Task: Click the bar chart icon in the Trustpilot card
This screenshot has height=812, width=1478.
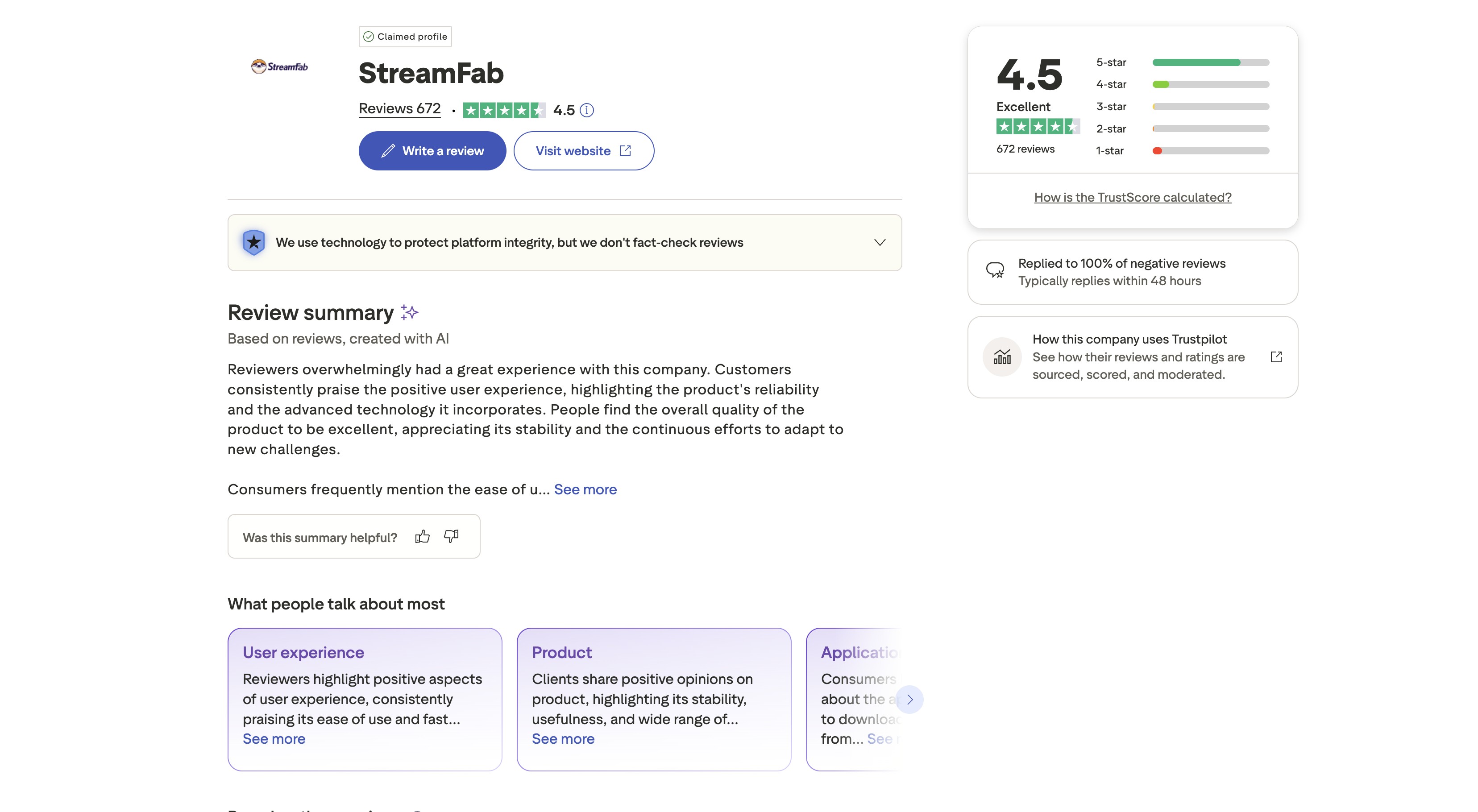Action: tap(1001, 356)
